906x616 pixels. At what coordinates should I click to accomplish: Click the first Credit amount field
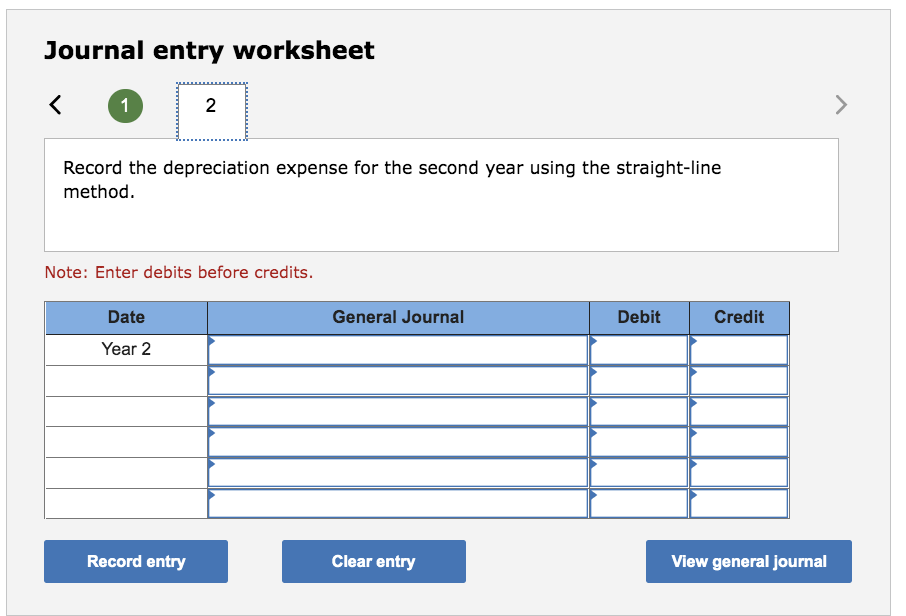[x=739, y=349]
